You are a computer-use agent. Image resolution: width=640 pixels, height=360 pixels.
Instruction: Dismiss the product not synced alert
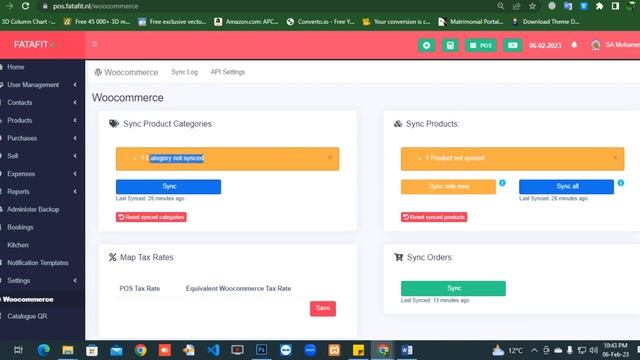coord(615,157)
